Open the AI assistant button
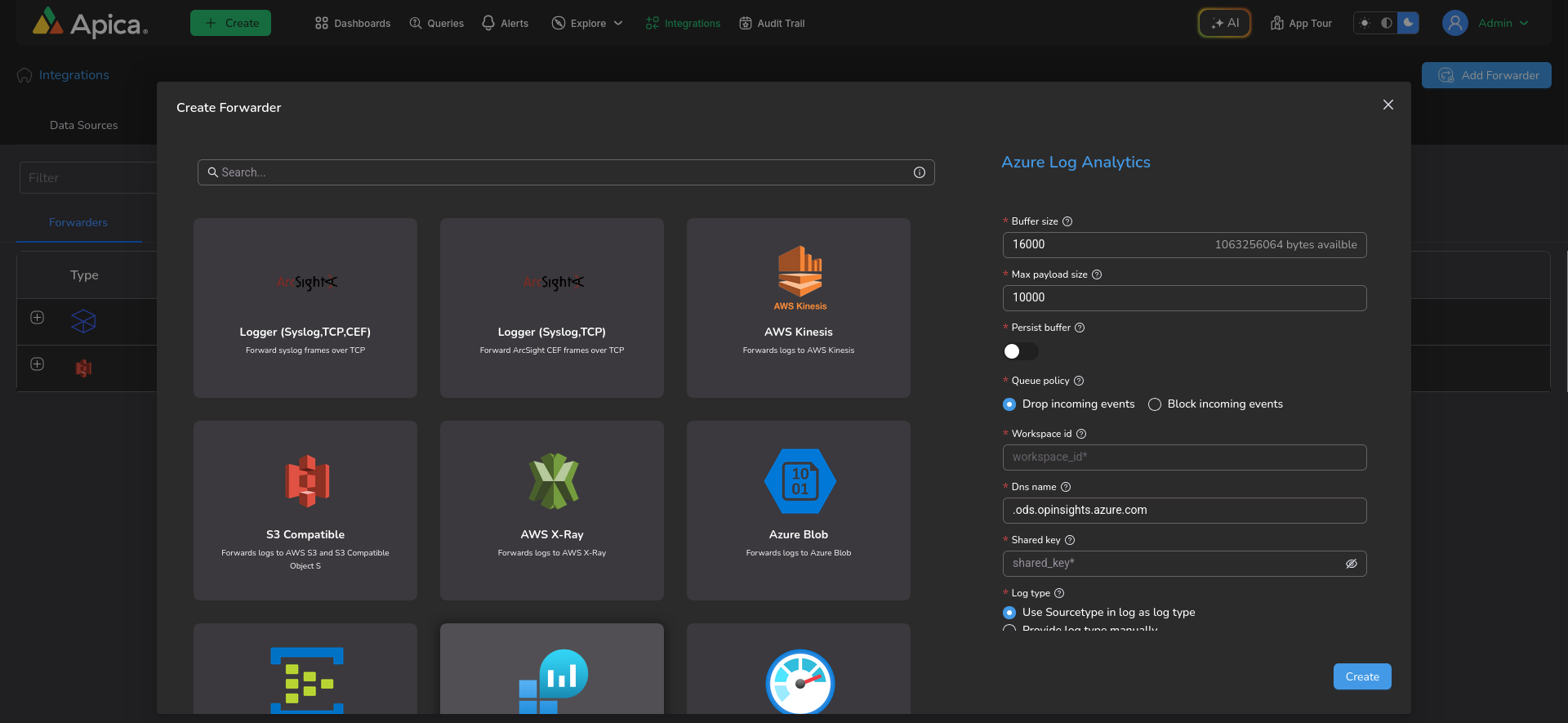This screenshot has height=723, width=1568. 1224,23
